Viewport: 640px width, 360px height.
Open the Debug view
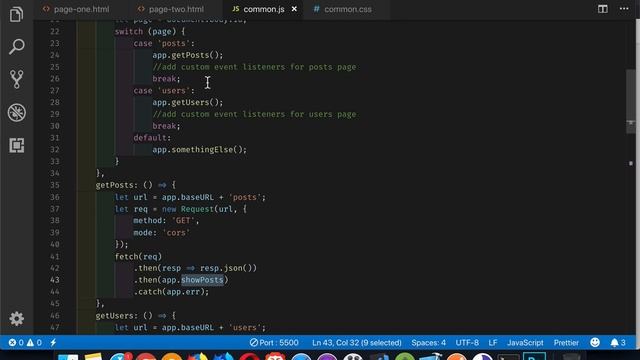point(16,112)
